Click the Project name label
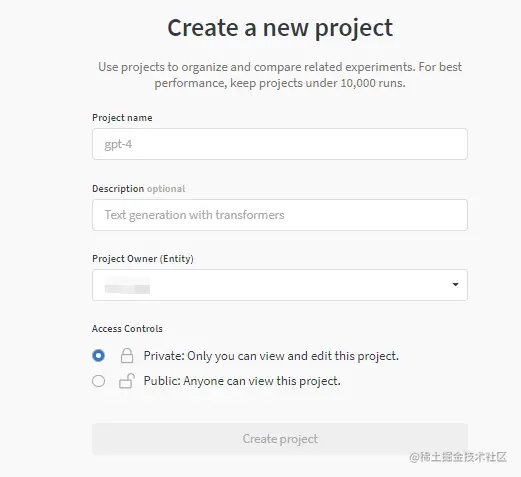The image size is (521, 477). [122, 118]
